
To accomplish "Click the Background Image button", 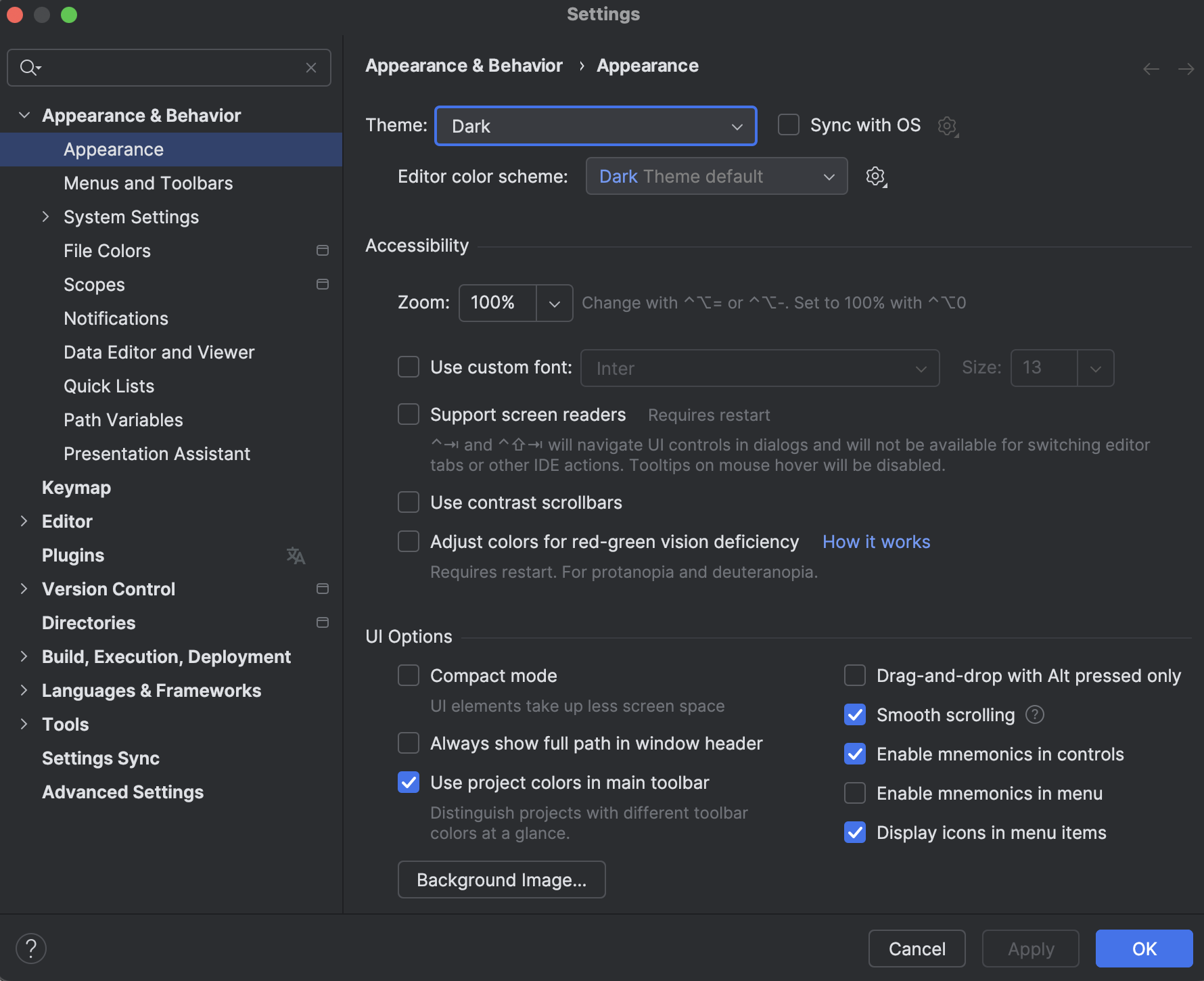I will tap(501, 879).
